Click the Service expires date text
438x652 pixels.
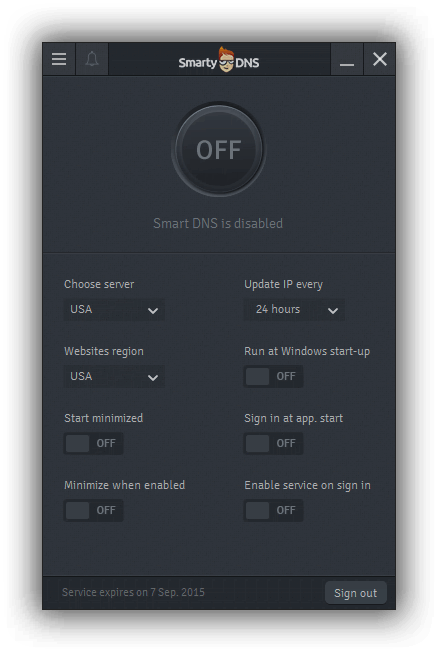(133, 593)
